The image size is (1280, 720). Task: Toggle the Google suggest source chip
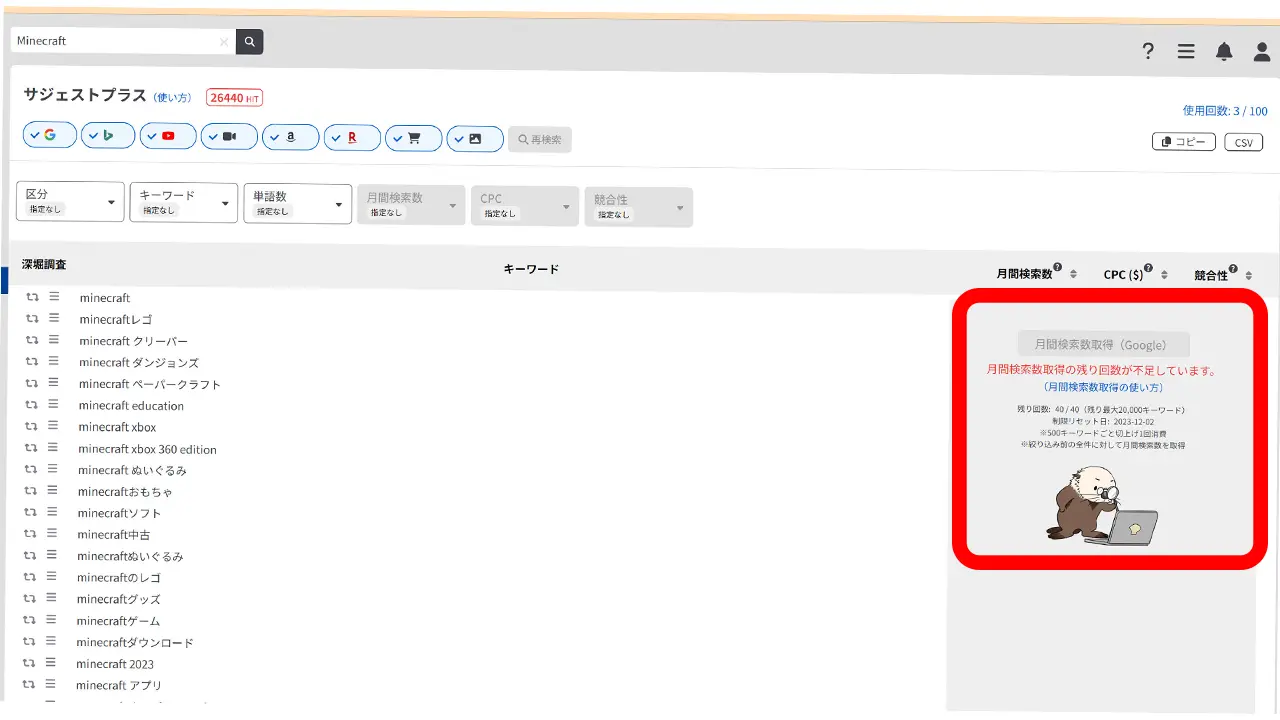pyautogui.click(x=50, y=135)
